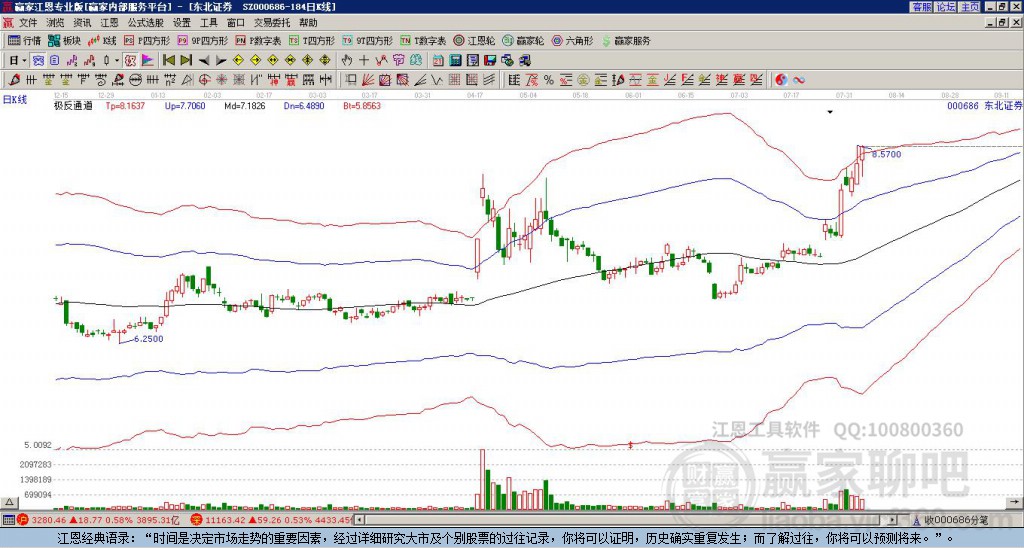Image resolution: width=1024 pixels, height=548 pixels.
Task: Open the T四方形 tool
Action: click(x=311, y=40)
